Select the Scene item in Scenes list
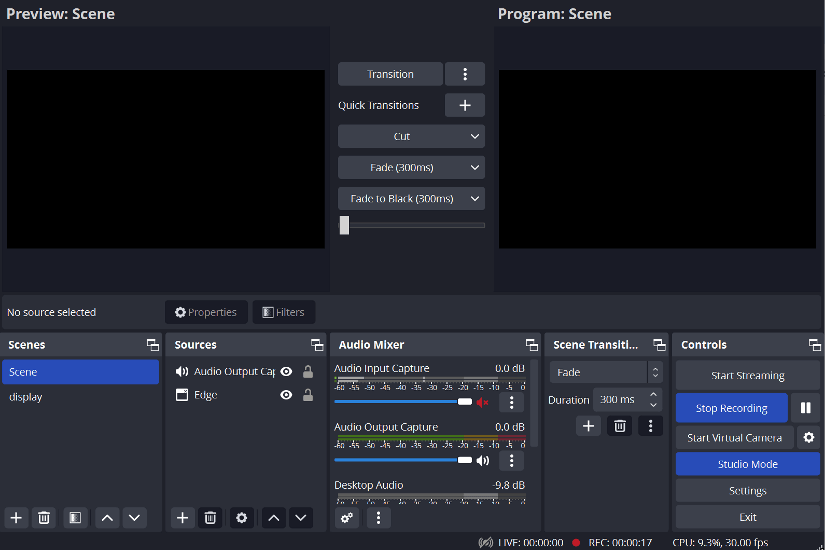This screenshot has width=825, height=550. [81, 372]
